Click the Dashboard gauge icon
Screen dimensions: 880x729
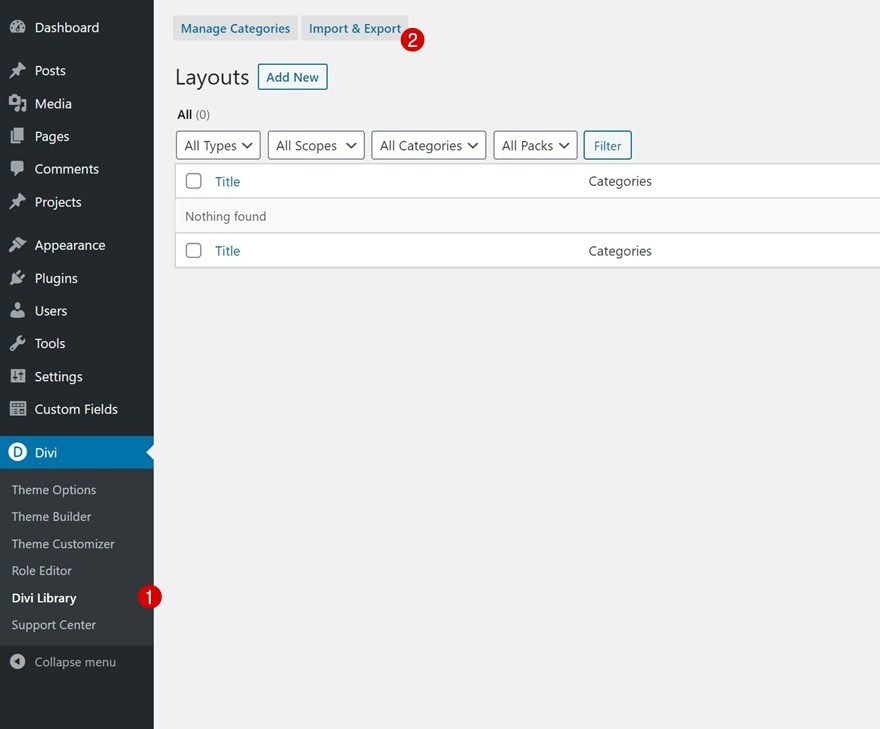pos(17,27)
